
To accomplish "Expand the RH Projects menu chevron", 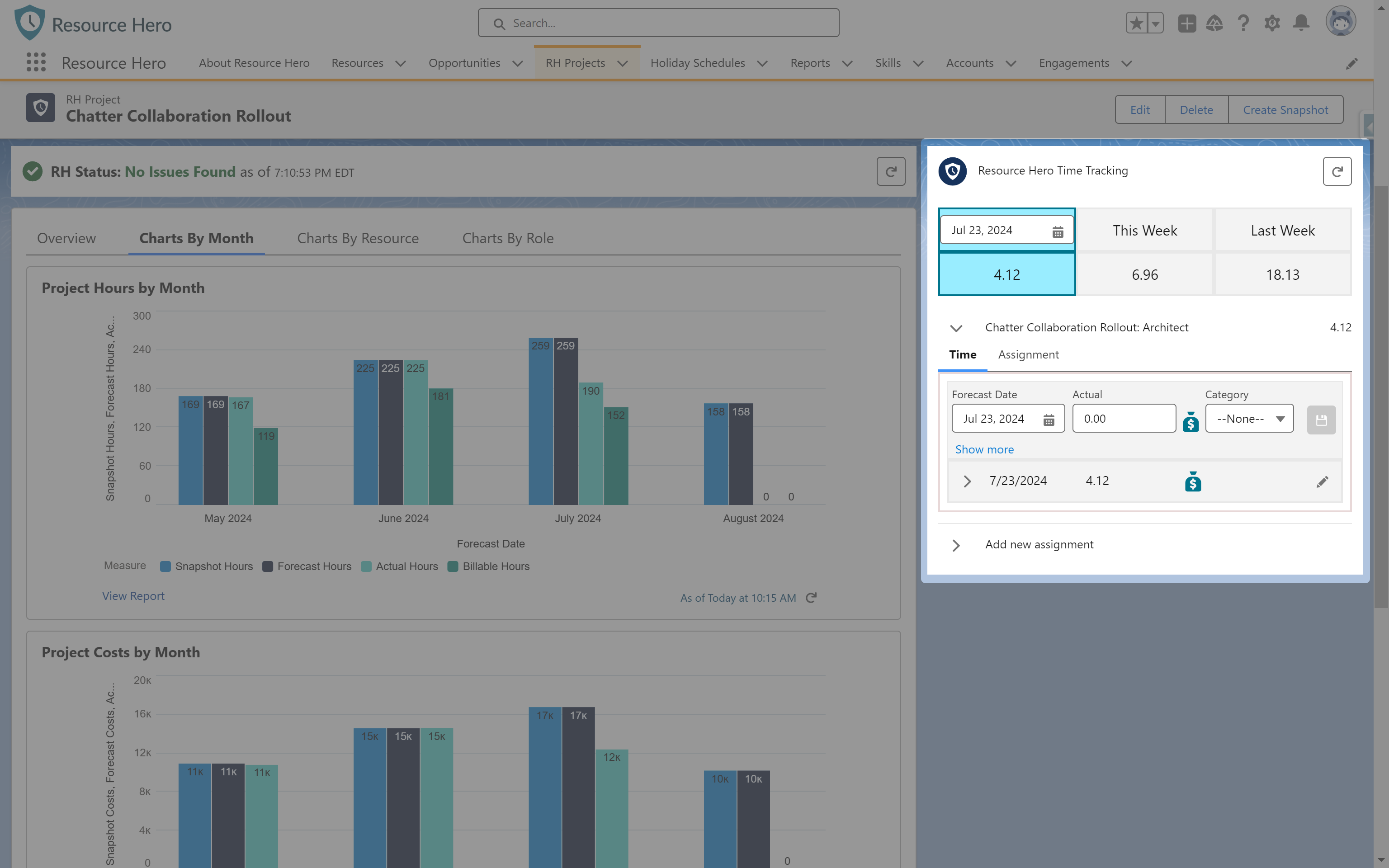I will click(x=623, y=63).
